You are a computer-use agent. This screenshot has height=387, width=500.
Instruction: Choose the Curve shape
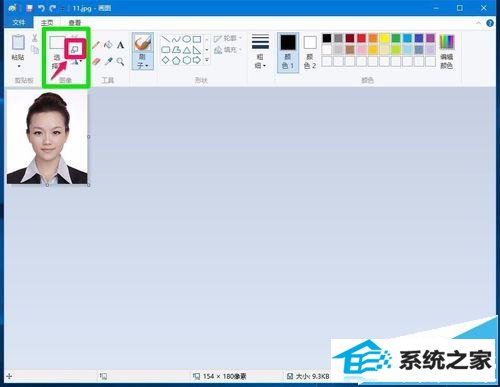coord(176,40)
